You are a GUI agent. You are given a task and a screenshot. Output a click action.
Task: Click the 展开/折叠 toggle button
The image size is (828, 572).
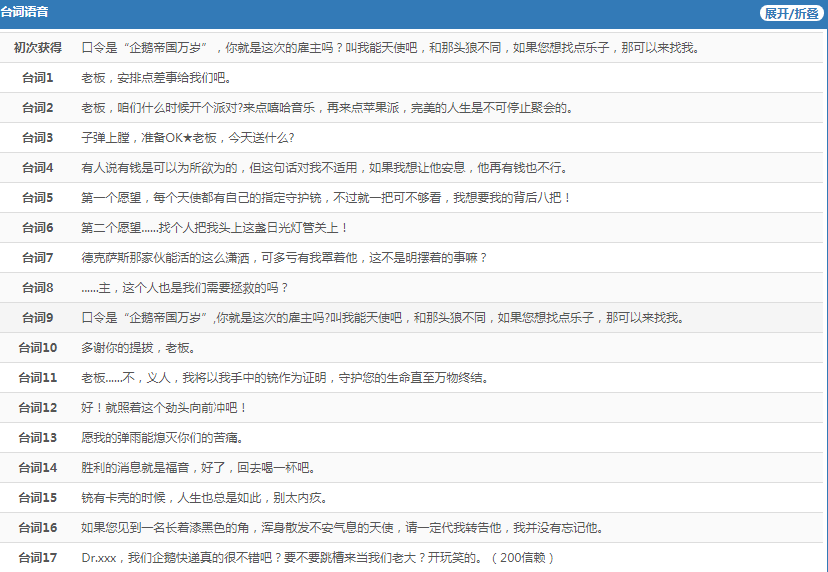coord(790,13)
